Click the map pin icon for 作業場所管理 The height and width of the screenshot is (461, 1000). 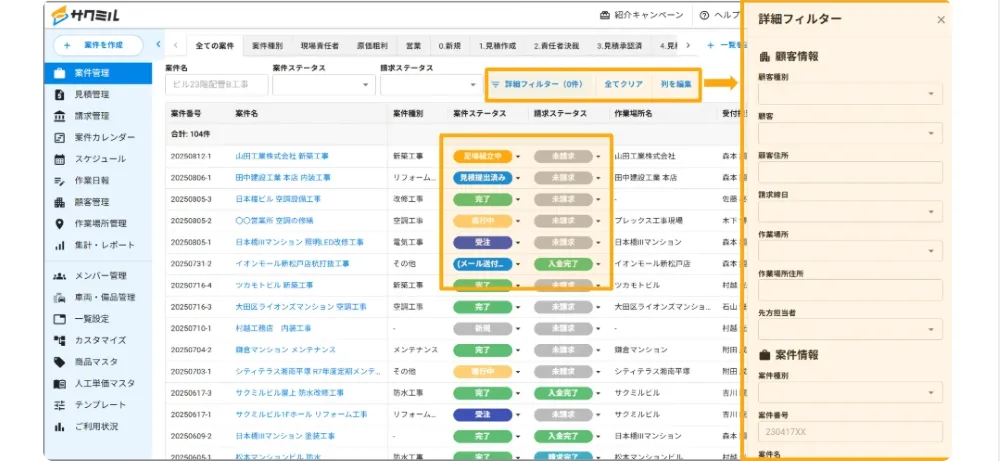pos(59,224)
